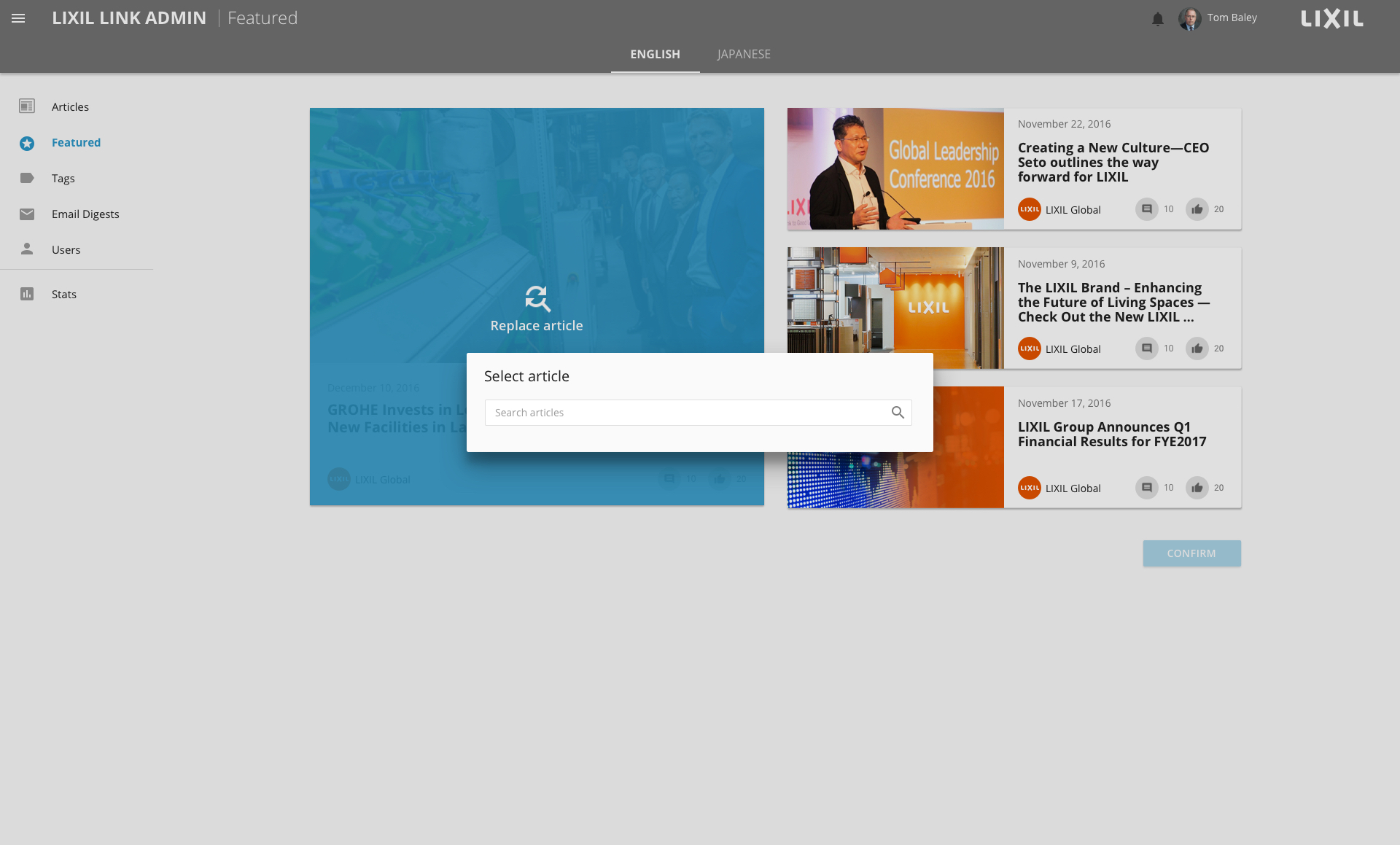This screenshot has height=845, width=1400.
Task: Click LIXIL Global badge on The LIXIL Brand card
Action: click(1030, 348)
